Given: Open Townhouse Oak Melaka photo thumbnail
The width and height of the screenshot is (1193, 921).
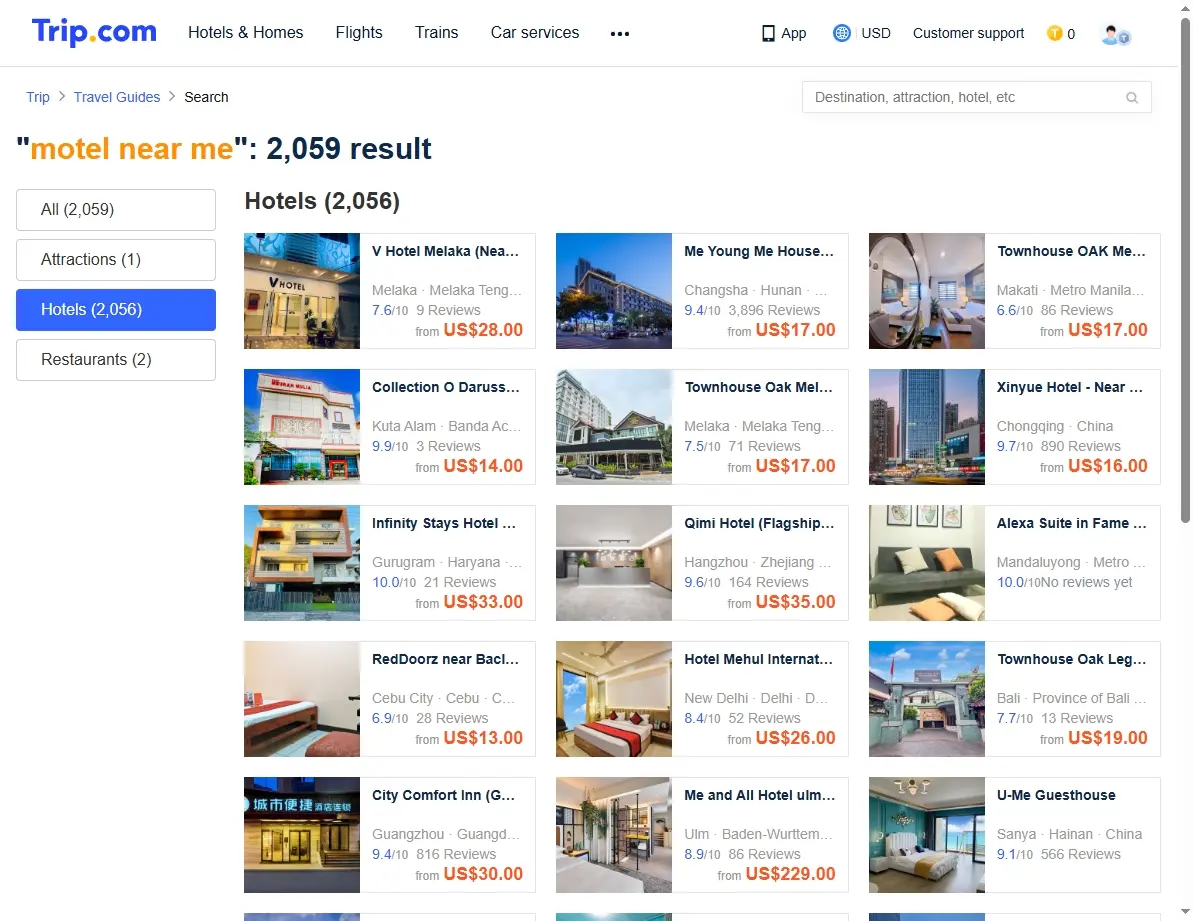Looking at the screenshot, I should 614,427.
